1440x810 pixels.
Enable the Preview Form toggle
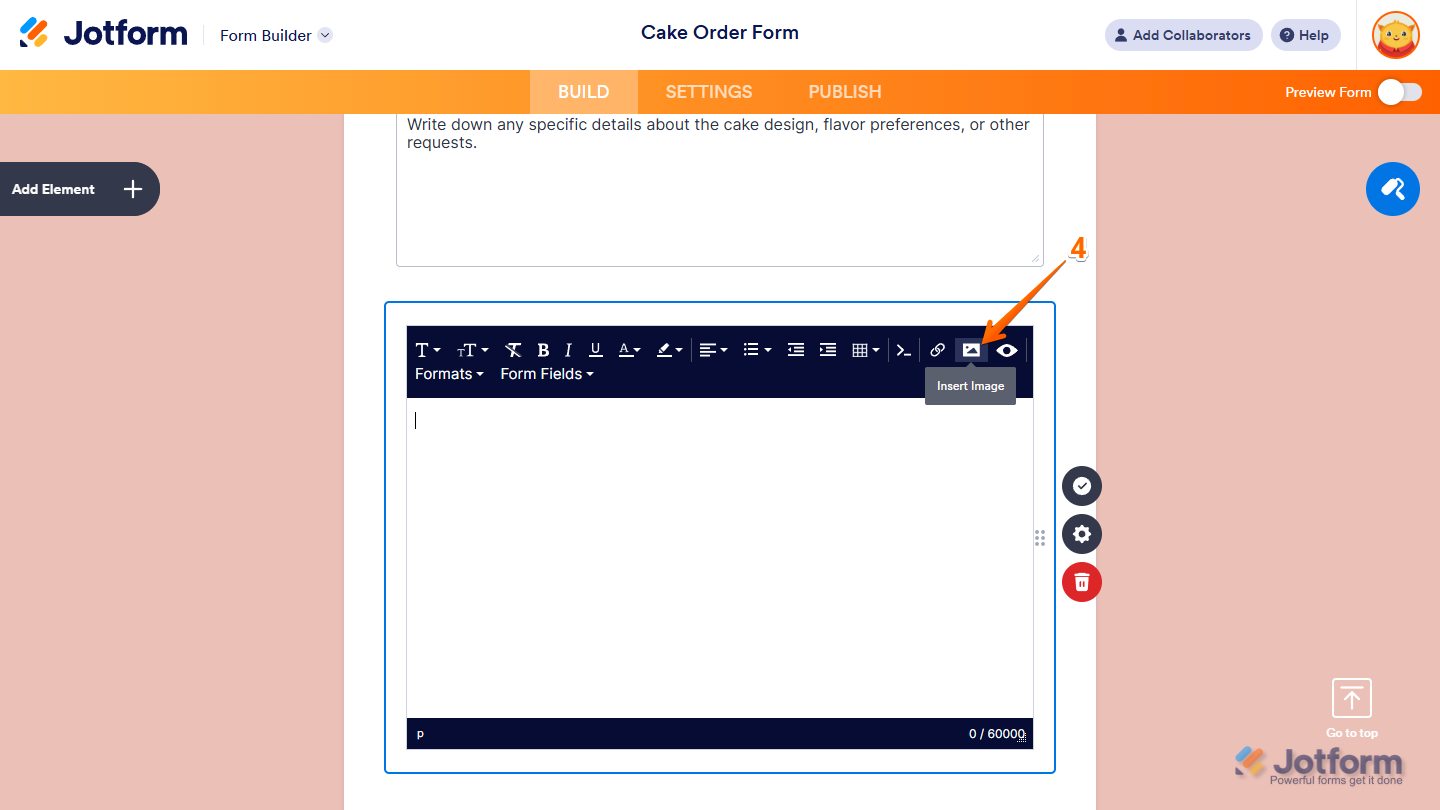[1399, 91]
